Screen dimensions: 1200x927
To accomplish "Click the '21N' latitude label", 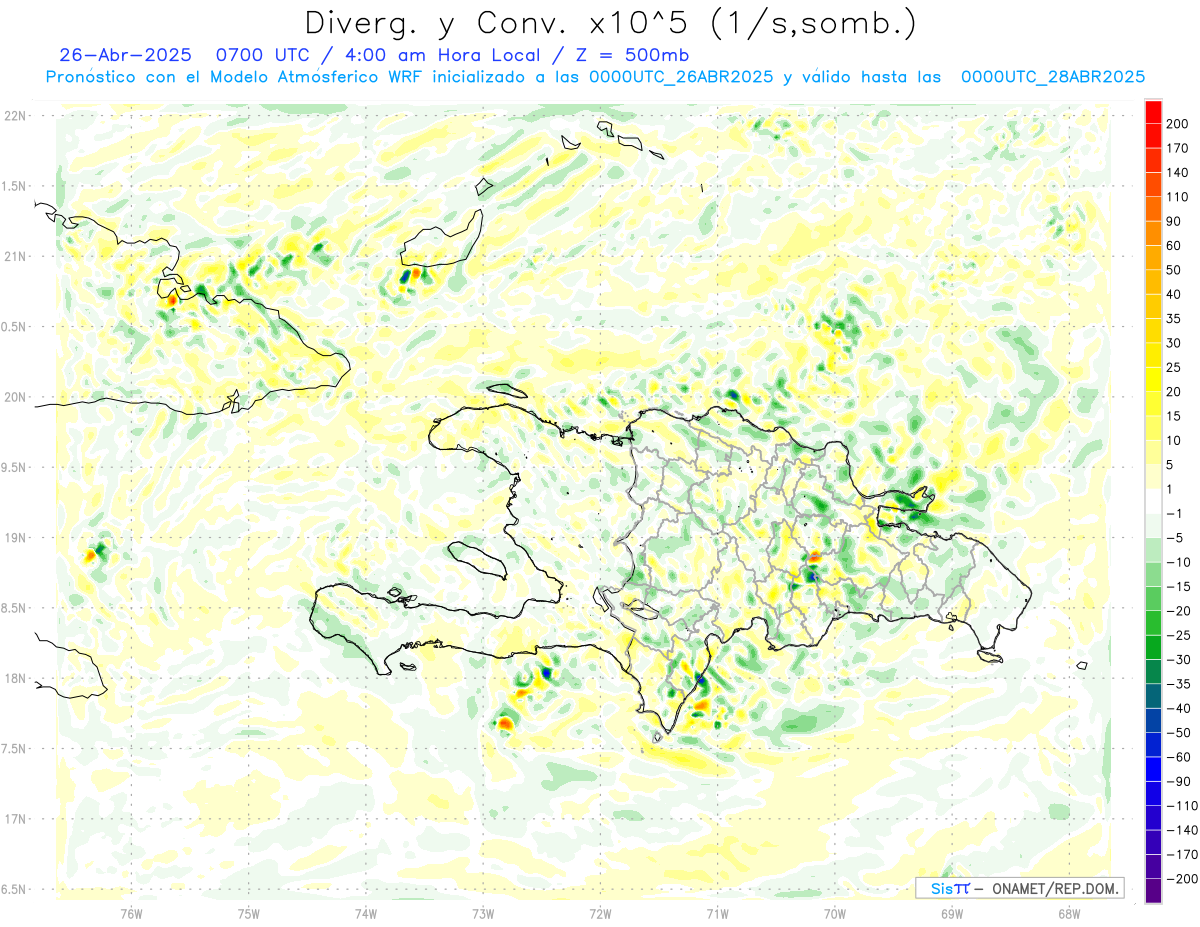I will tap(15, 257).
